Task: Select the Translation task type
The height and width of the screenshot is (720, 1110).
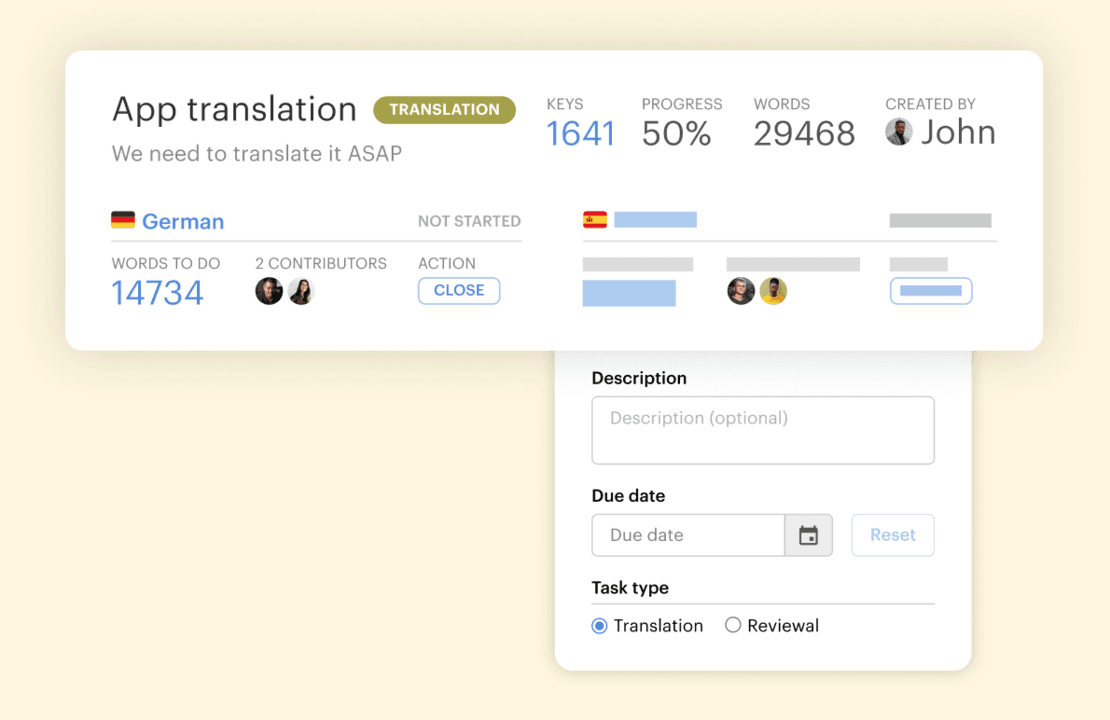Action: pos(600,626)
